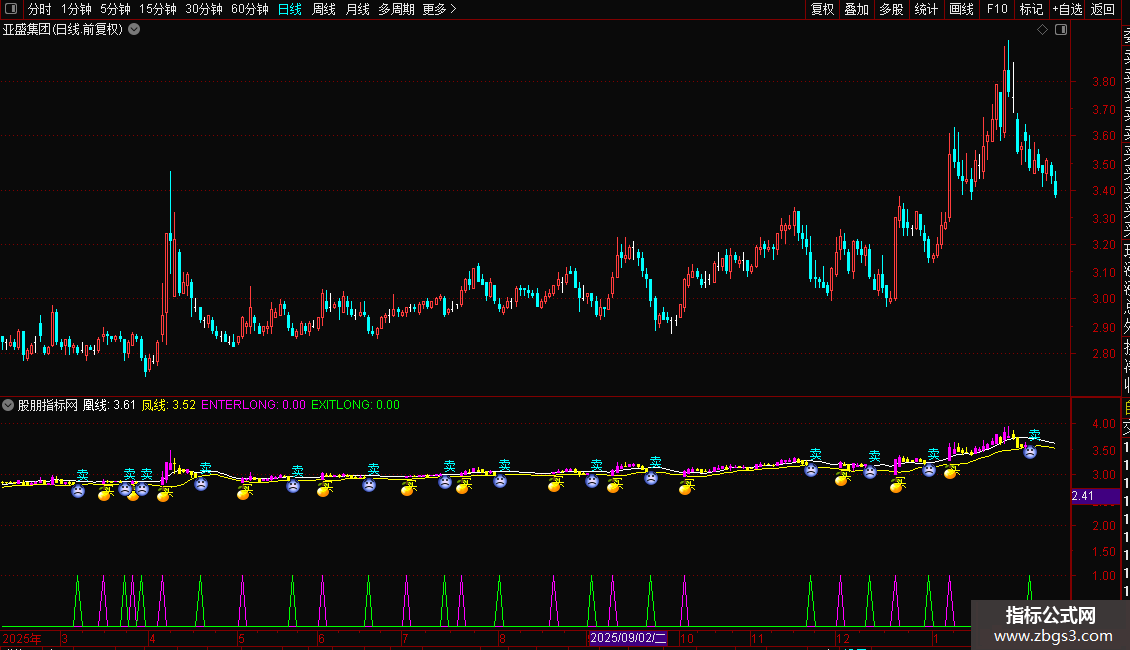Viewport: 1130px width, 650px height.
Task: Click the 返回 back button
Action: click(x=1103, y=9)
